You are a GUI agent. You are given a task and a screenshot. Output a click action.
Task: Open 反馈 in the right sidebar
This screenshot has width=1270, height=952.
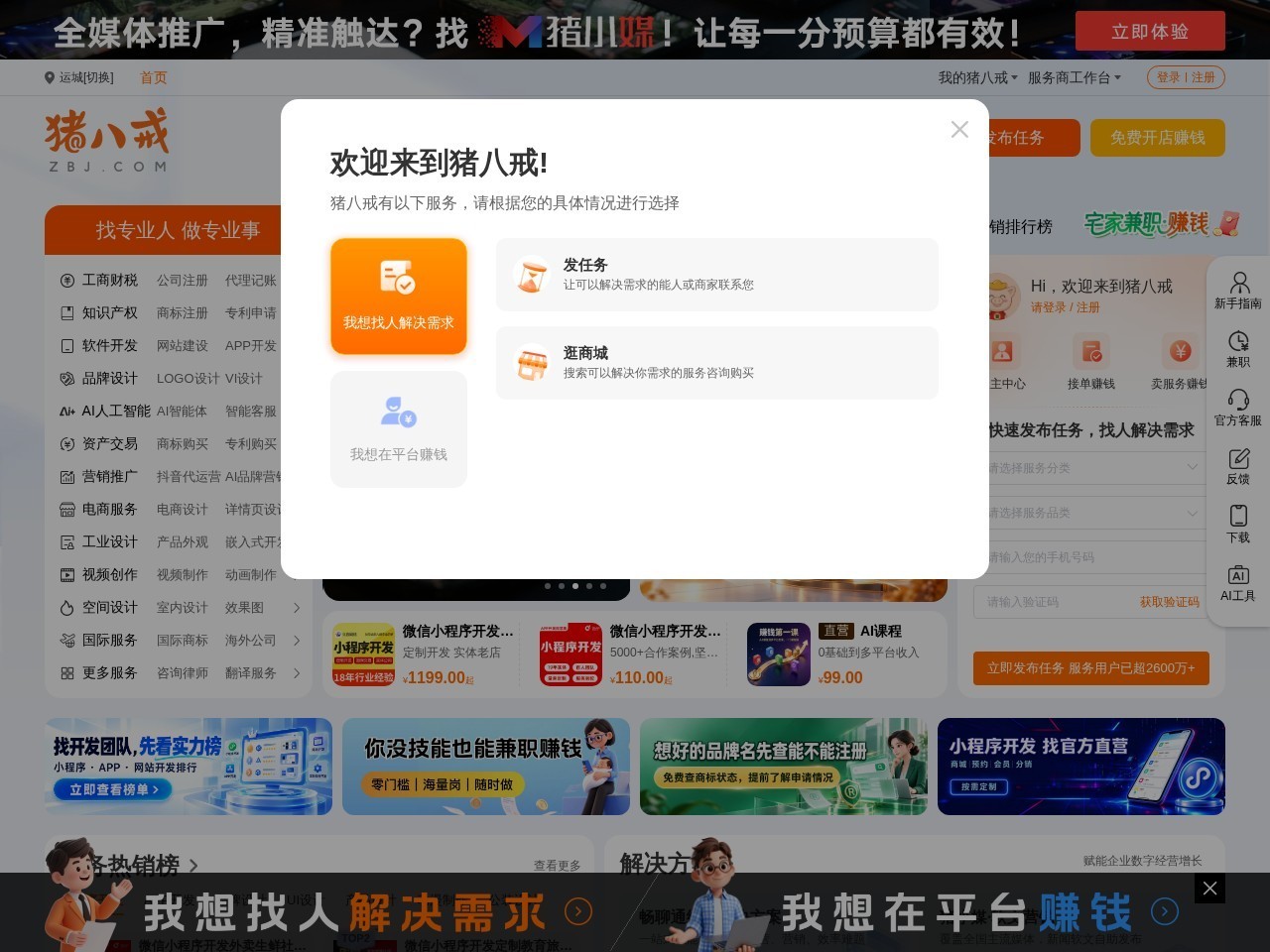click(x=1238, y=467)
